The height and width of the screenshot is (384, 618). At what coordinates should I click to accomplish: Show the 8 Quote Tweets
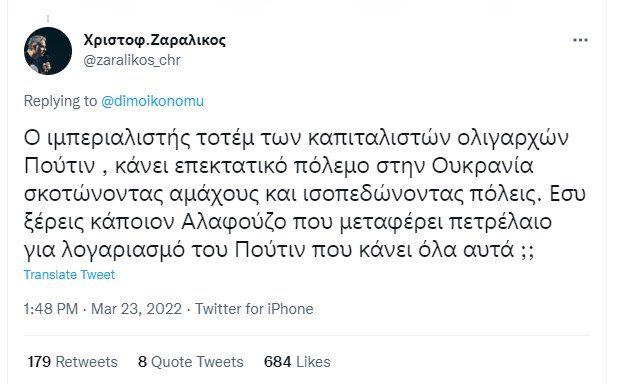191,362
